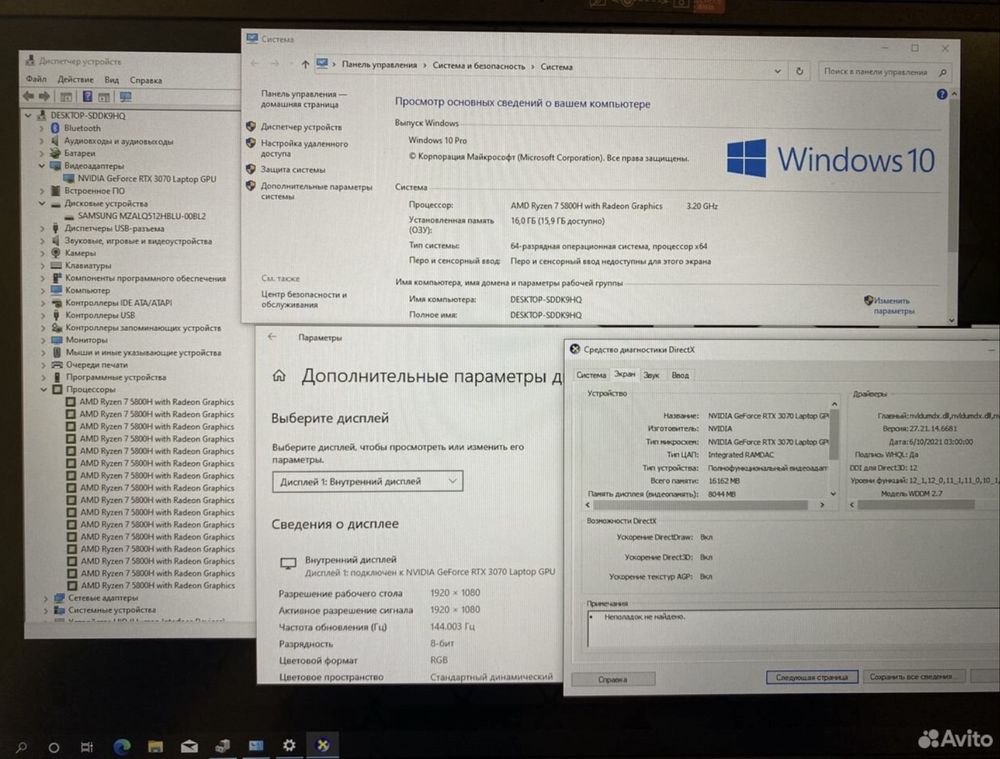Select NVIDIA GeForce RTX 3070 Laptop GPU device
This screenshot has width=1000, height=759.
pyautogui.click(x=147, y=179)
